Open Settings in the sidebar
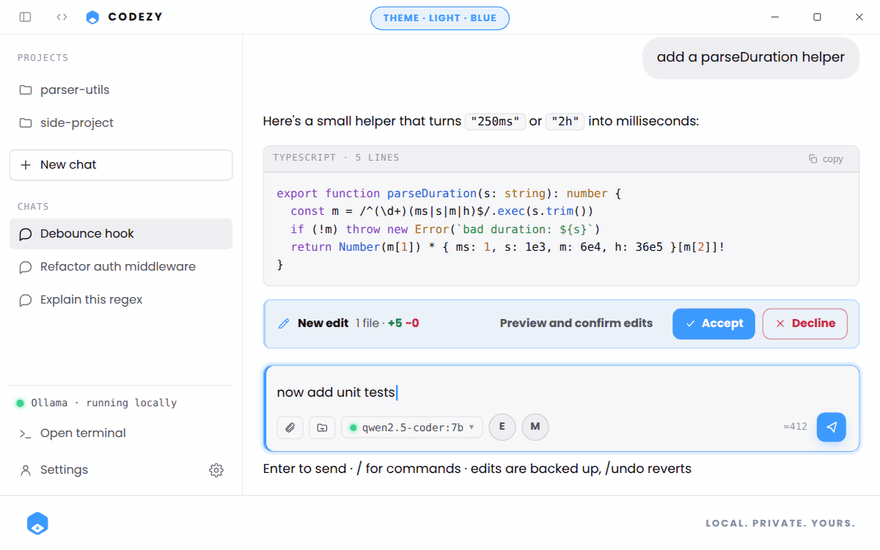Screen dimensions: 880x550 (63, 470)
